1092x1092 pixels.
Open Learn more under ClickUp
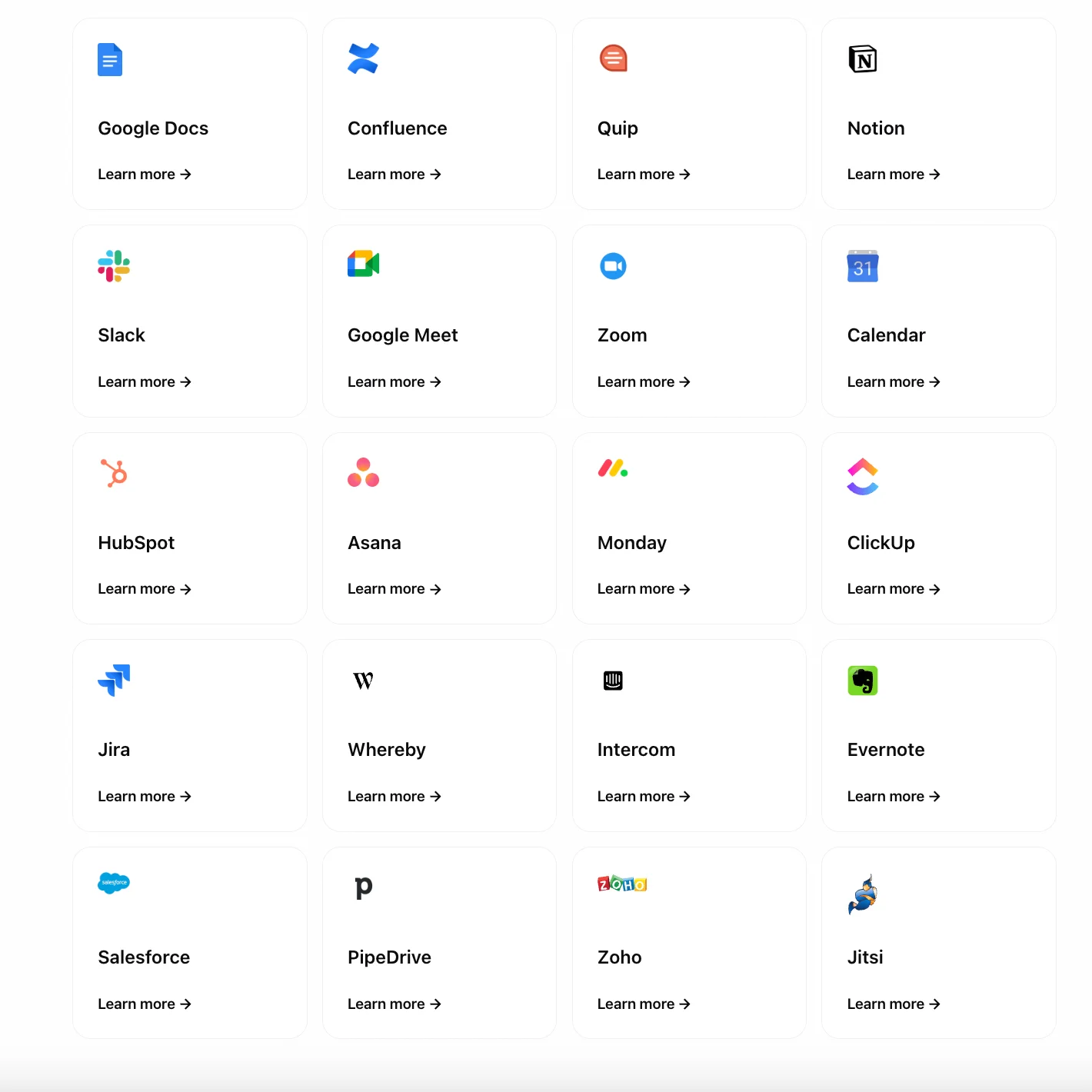(x=894, y=589)
